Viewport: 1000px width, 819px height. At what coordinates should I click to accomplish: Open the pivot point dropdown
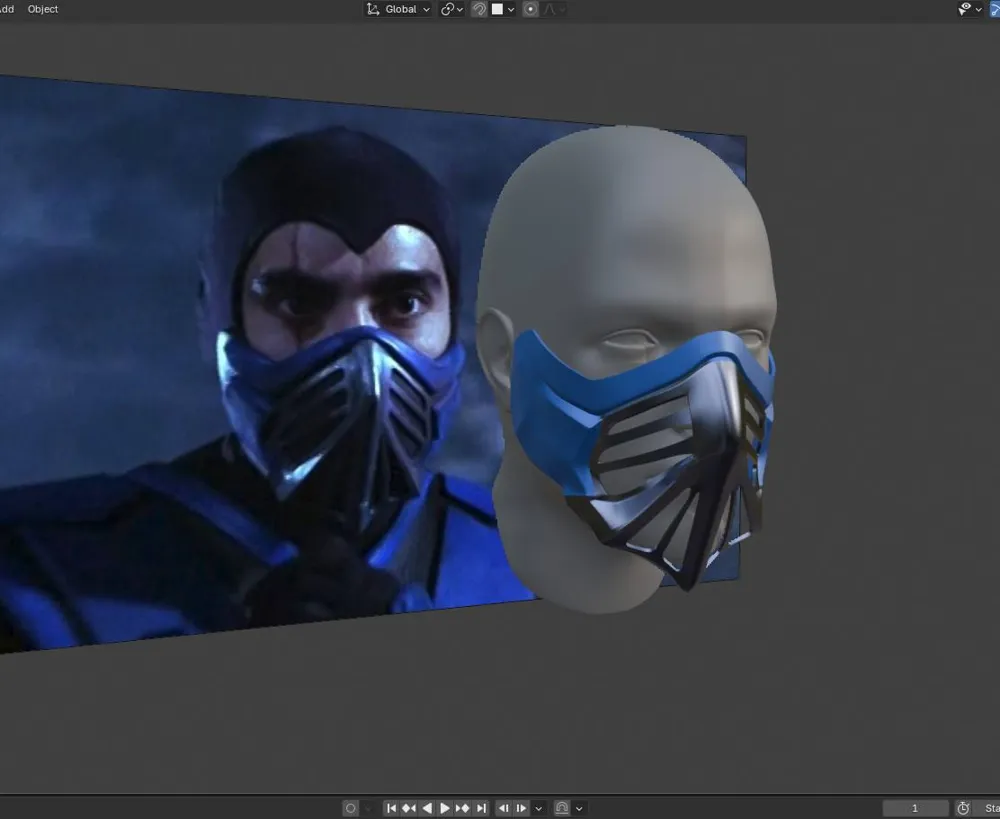click(x=452, y=9)
